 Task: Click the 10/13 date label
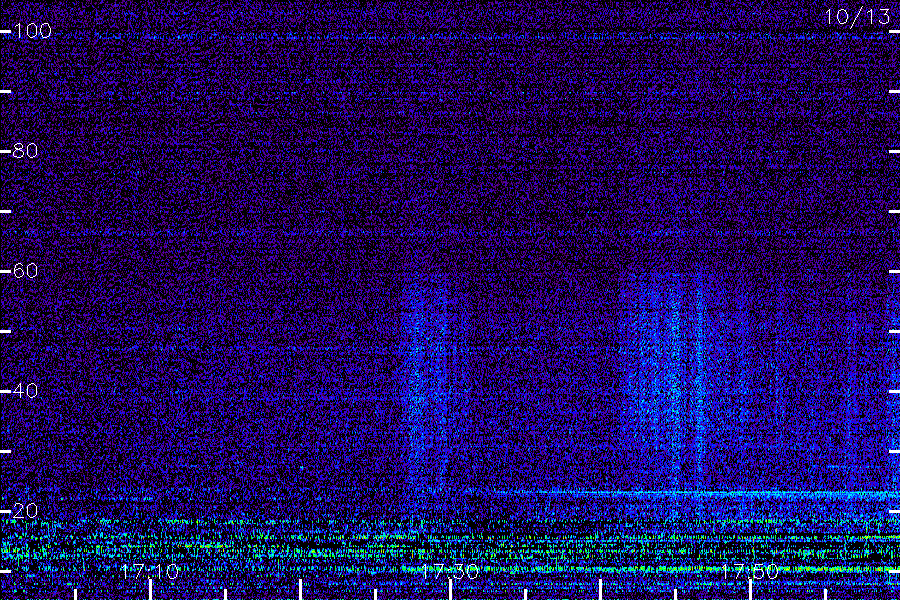pos(858,17)
